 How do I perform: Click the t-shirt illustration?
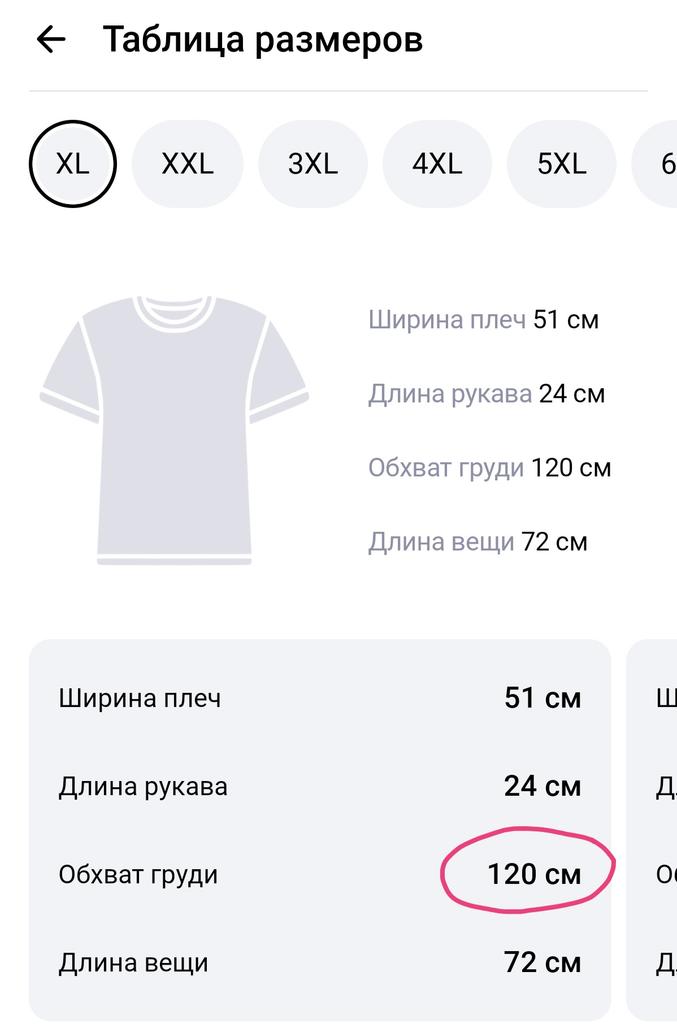pos(174,430)
